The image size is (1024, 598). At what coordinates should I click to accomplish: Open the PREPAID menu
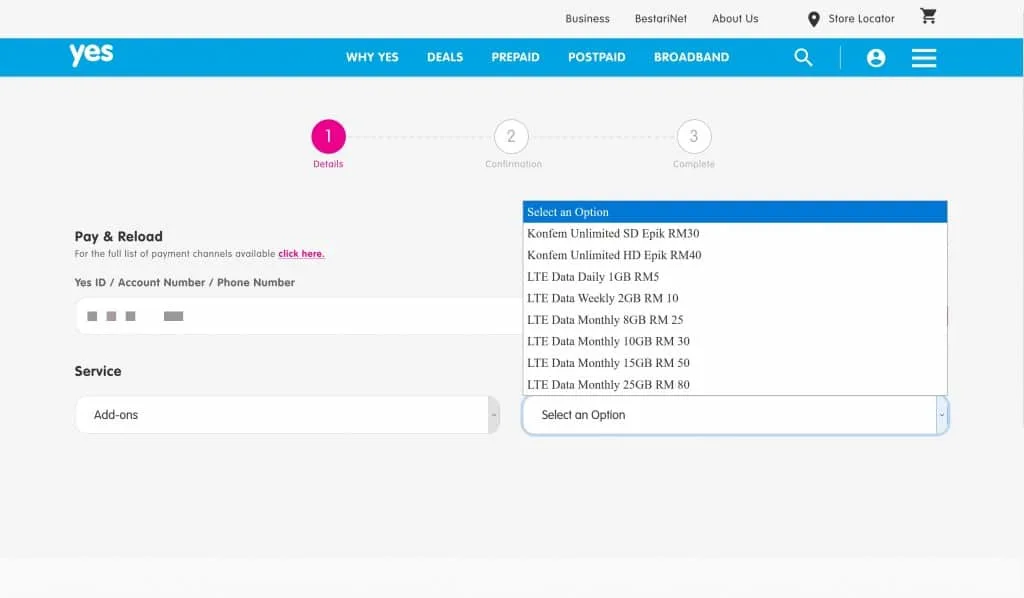515,57
